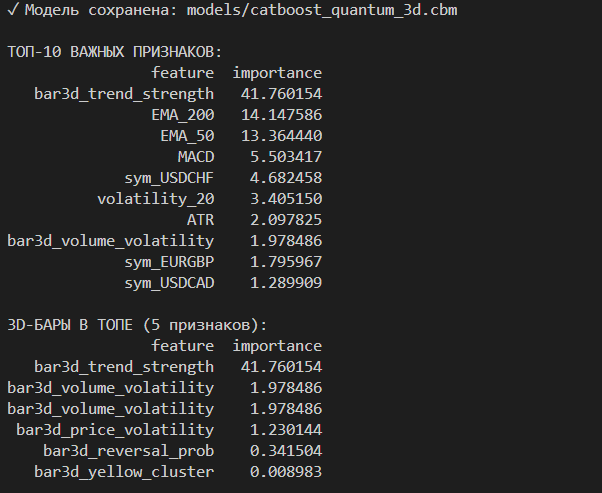This screenshot has width=602, height=493.
Task: Click the ATR feature name
Action: [200, 220]
